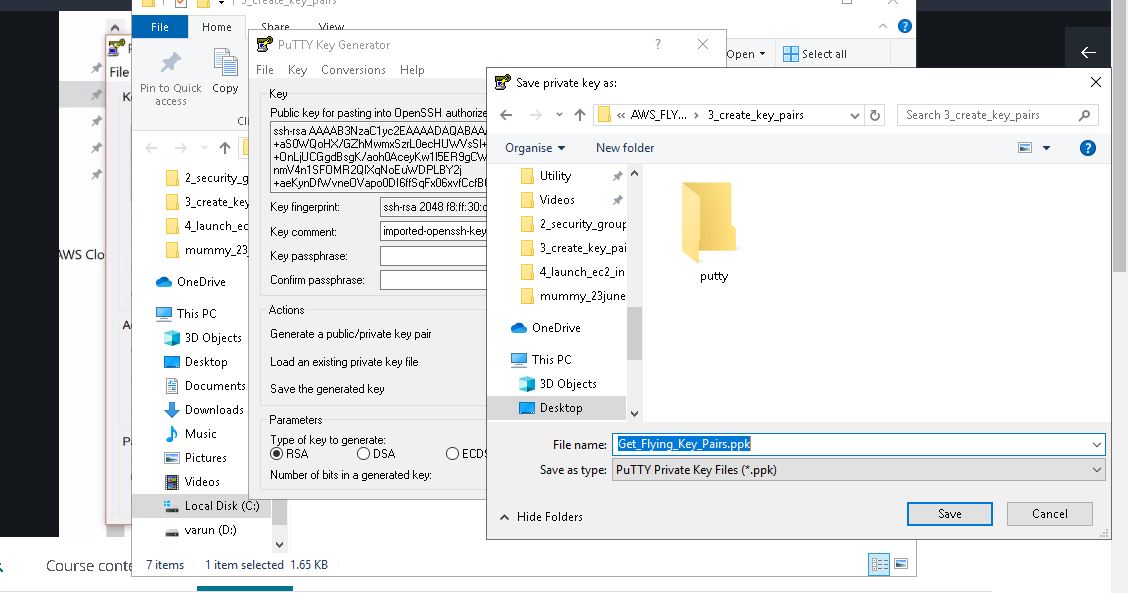
Task: Click the Key fingerprint field
Action: point(433,207)
